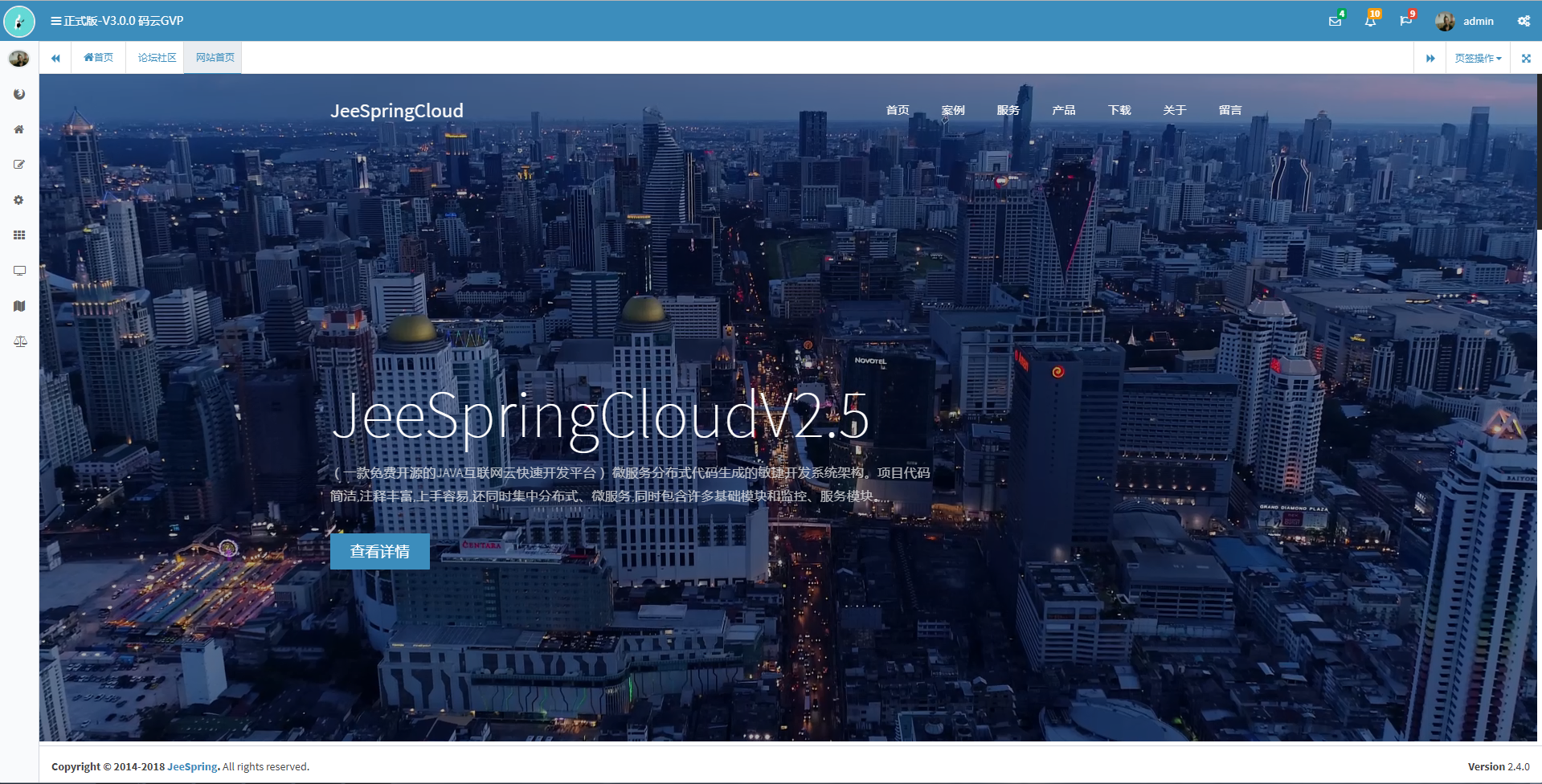This screenshot has width=1542, height=784.
Task: Open the notifications bell icon
Action: 1370,22
